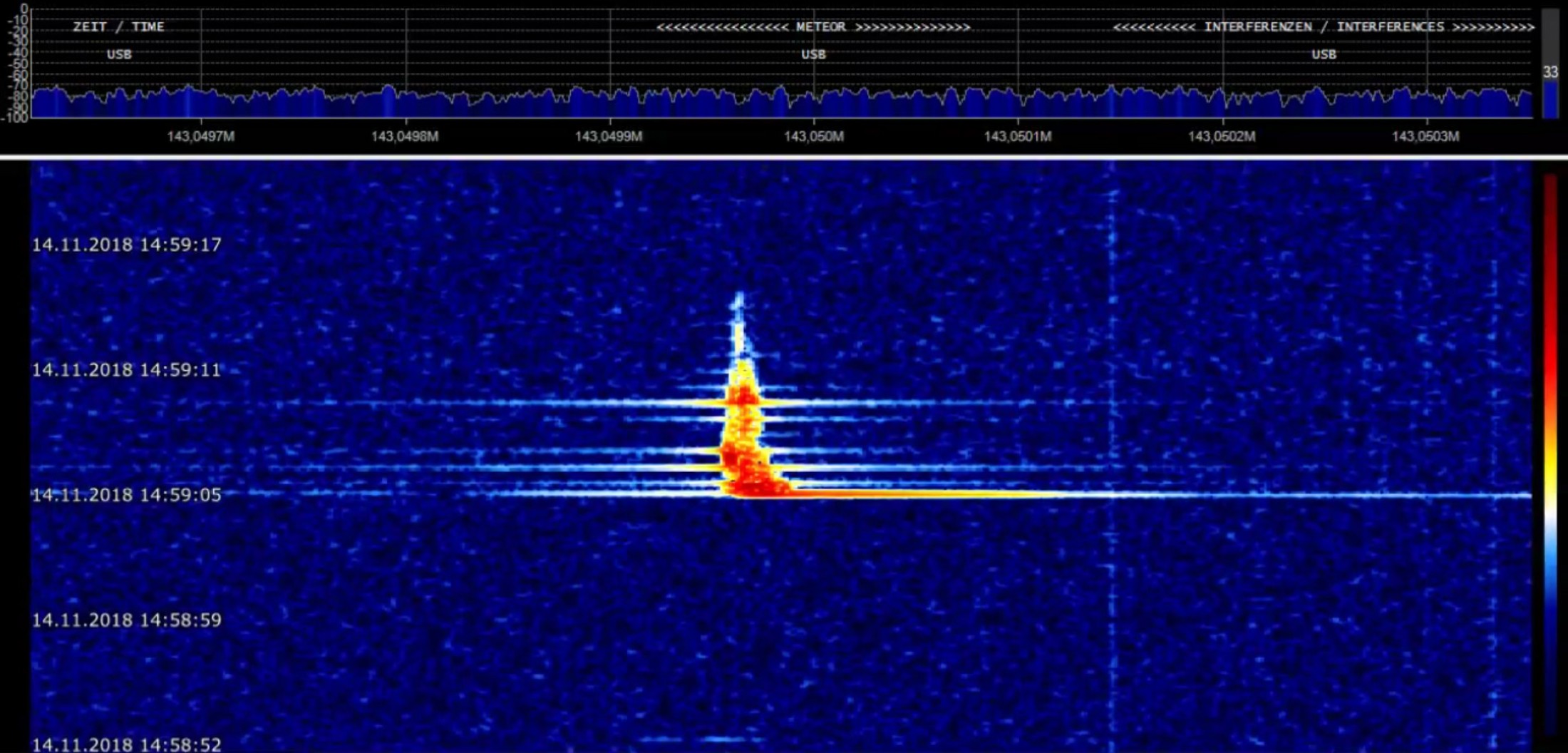
Task: Click the 14:59:17 waterfall timestamp
Action: pyautogui.click(x=127, y=245)
